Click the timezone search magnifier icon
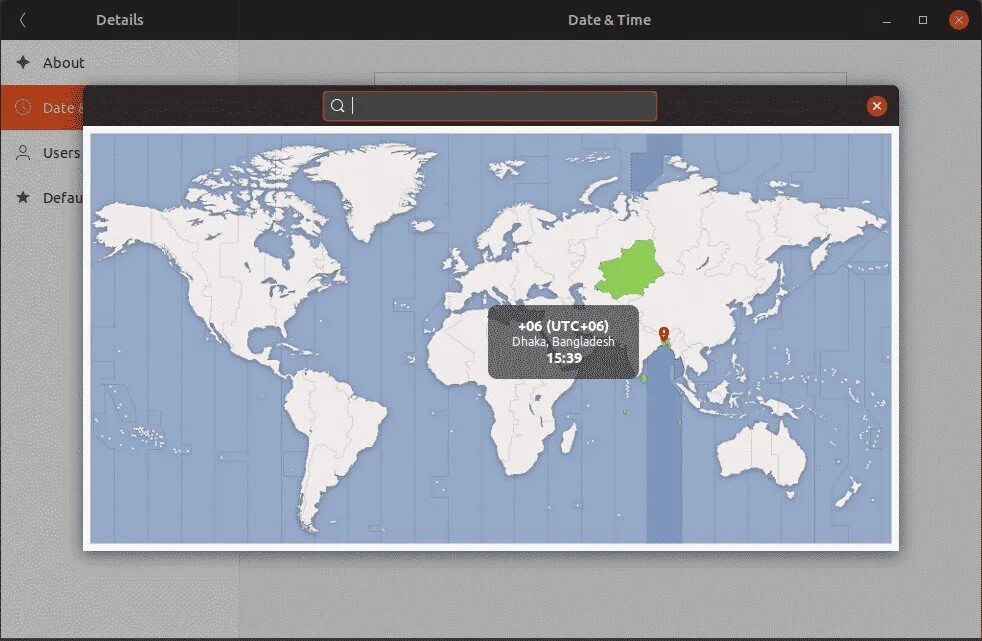This screenshot has height=641, width=982. point(338,106)
